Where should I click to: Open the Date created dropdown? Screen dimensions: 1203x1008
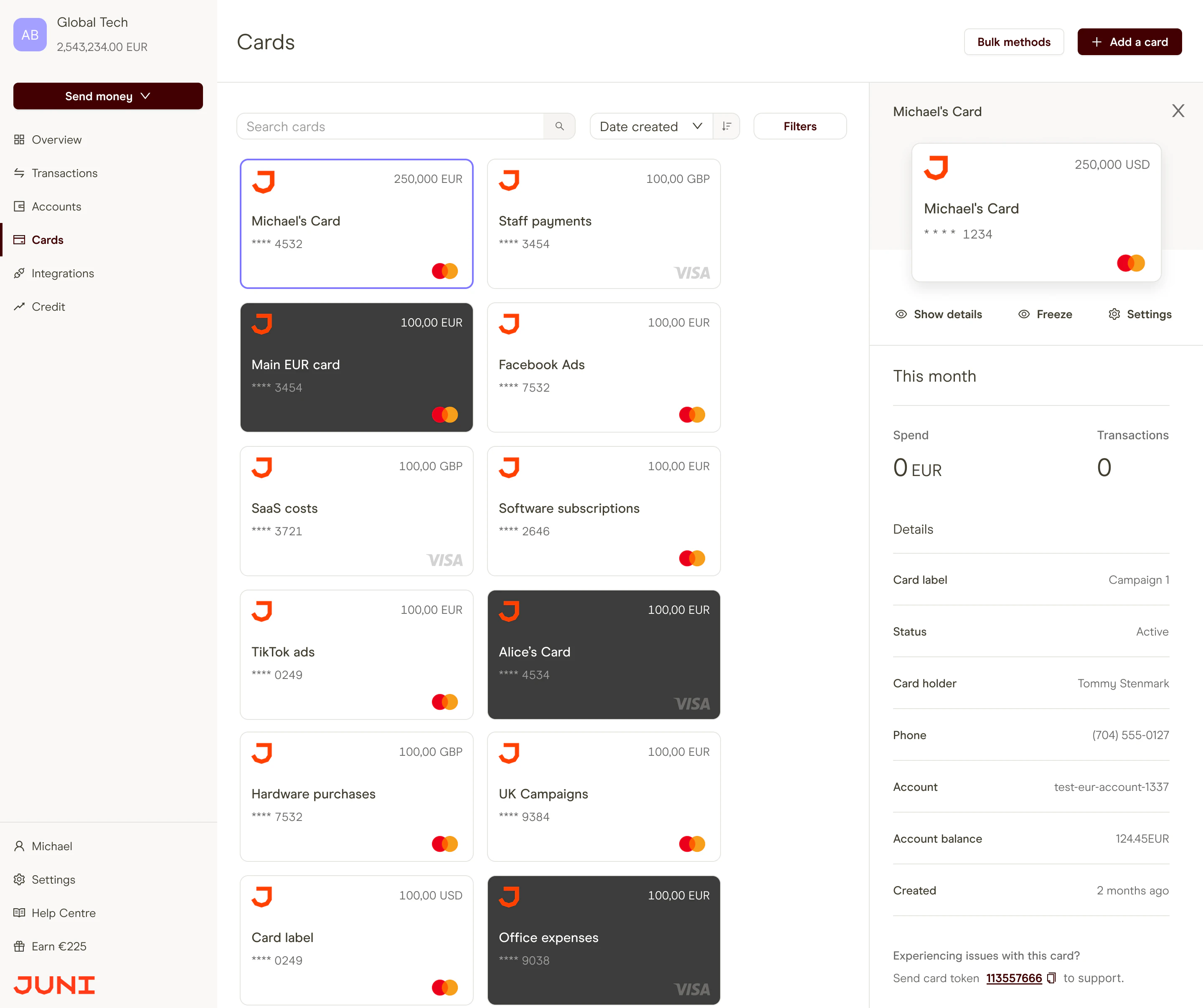[x=650, y=126]
